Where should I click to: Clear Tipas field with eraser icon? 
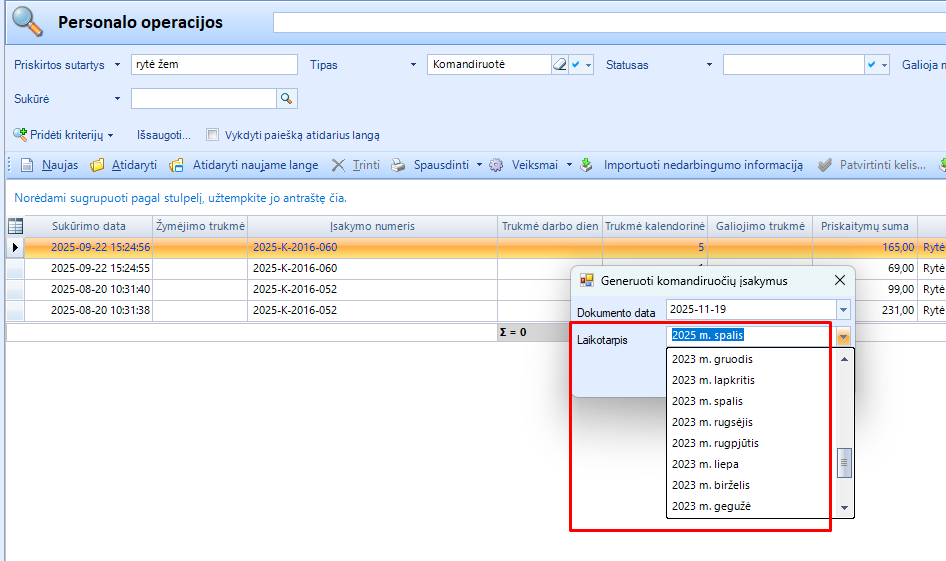(559, 65)
